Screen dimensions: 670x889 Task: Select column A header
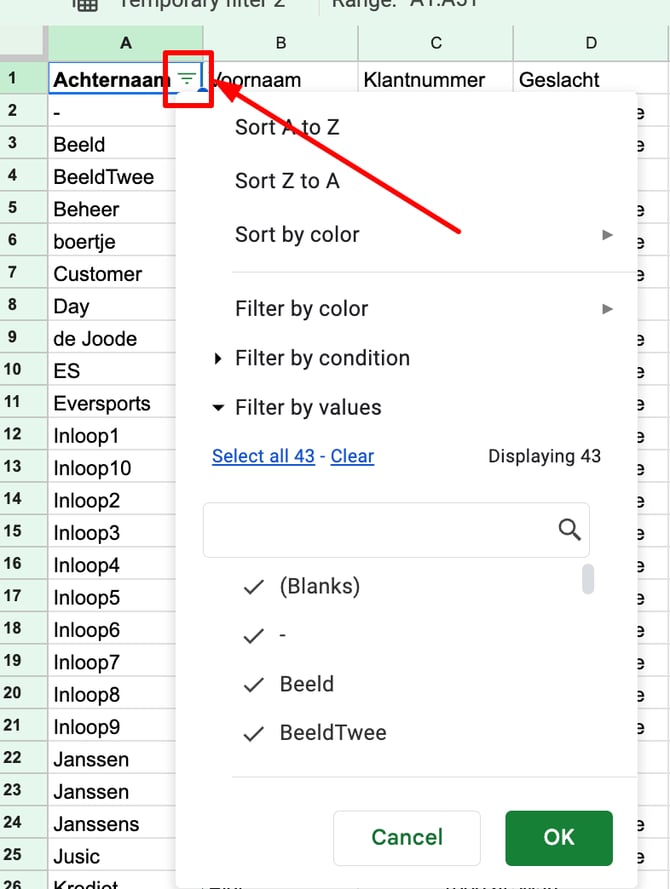click(x=126, y=43)
